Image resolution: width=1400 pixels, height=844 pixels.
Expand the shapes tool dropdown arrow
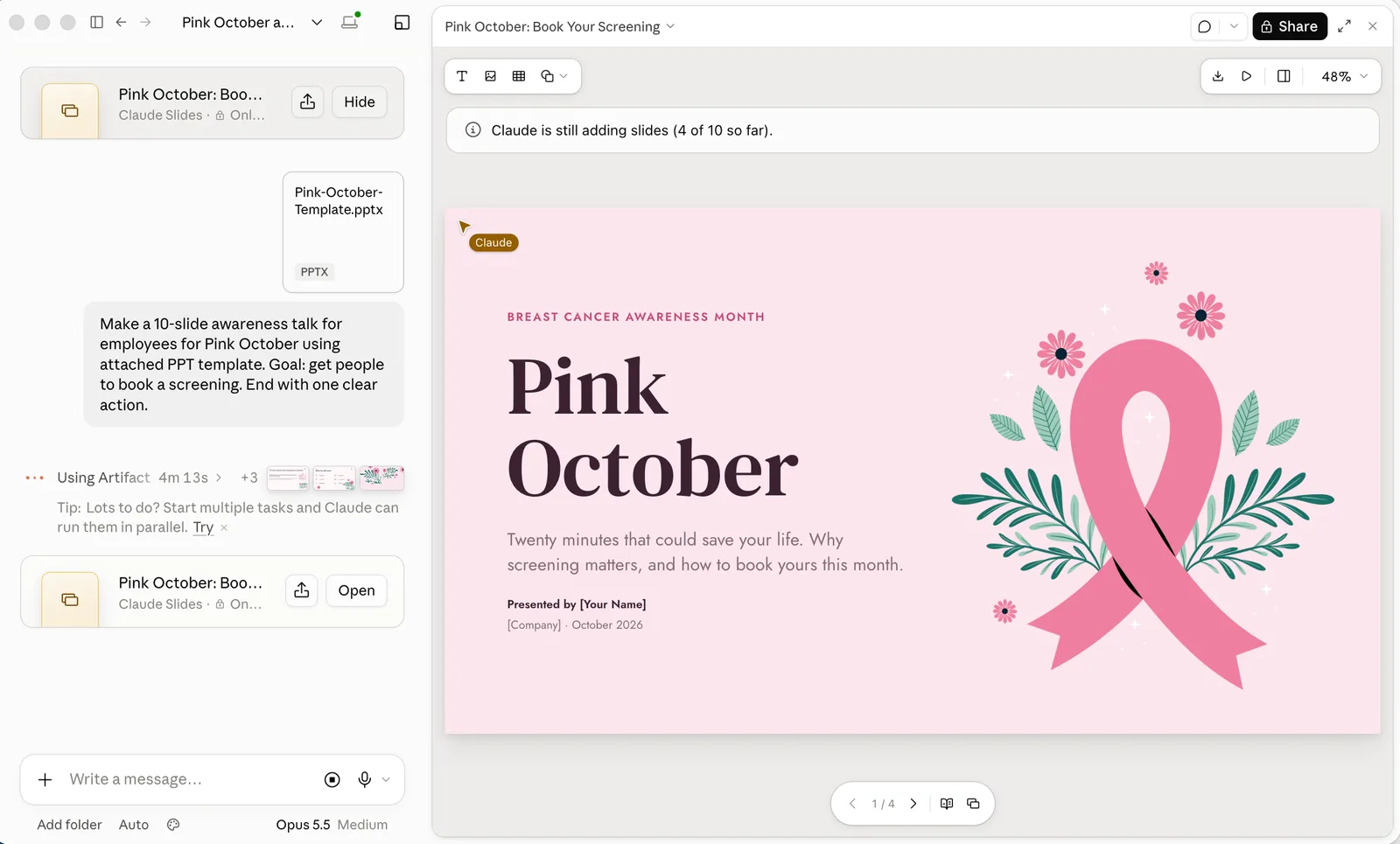pyautogui.click(x=563, y=76)
